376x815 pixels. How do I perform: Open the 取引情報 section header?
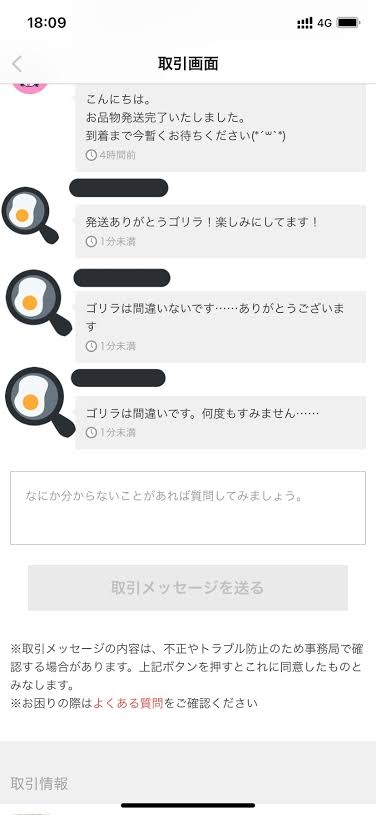[40, 784]
